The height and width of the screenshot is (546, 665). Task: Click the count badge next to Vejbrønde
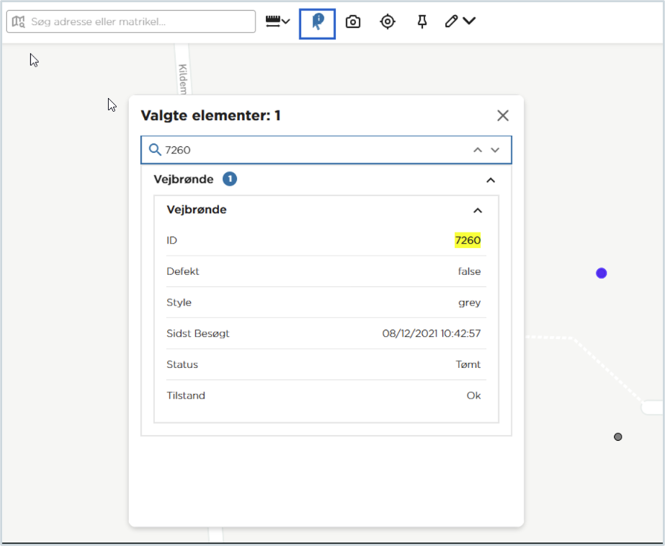click(x=230, y=179)
